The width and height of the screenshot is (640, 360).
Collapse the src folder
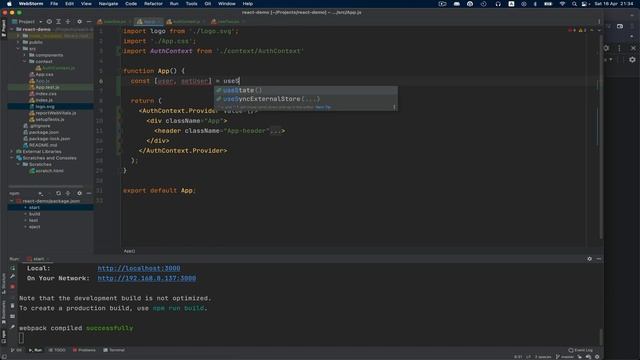click(18, 49)
